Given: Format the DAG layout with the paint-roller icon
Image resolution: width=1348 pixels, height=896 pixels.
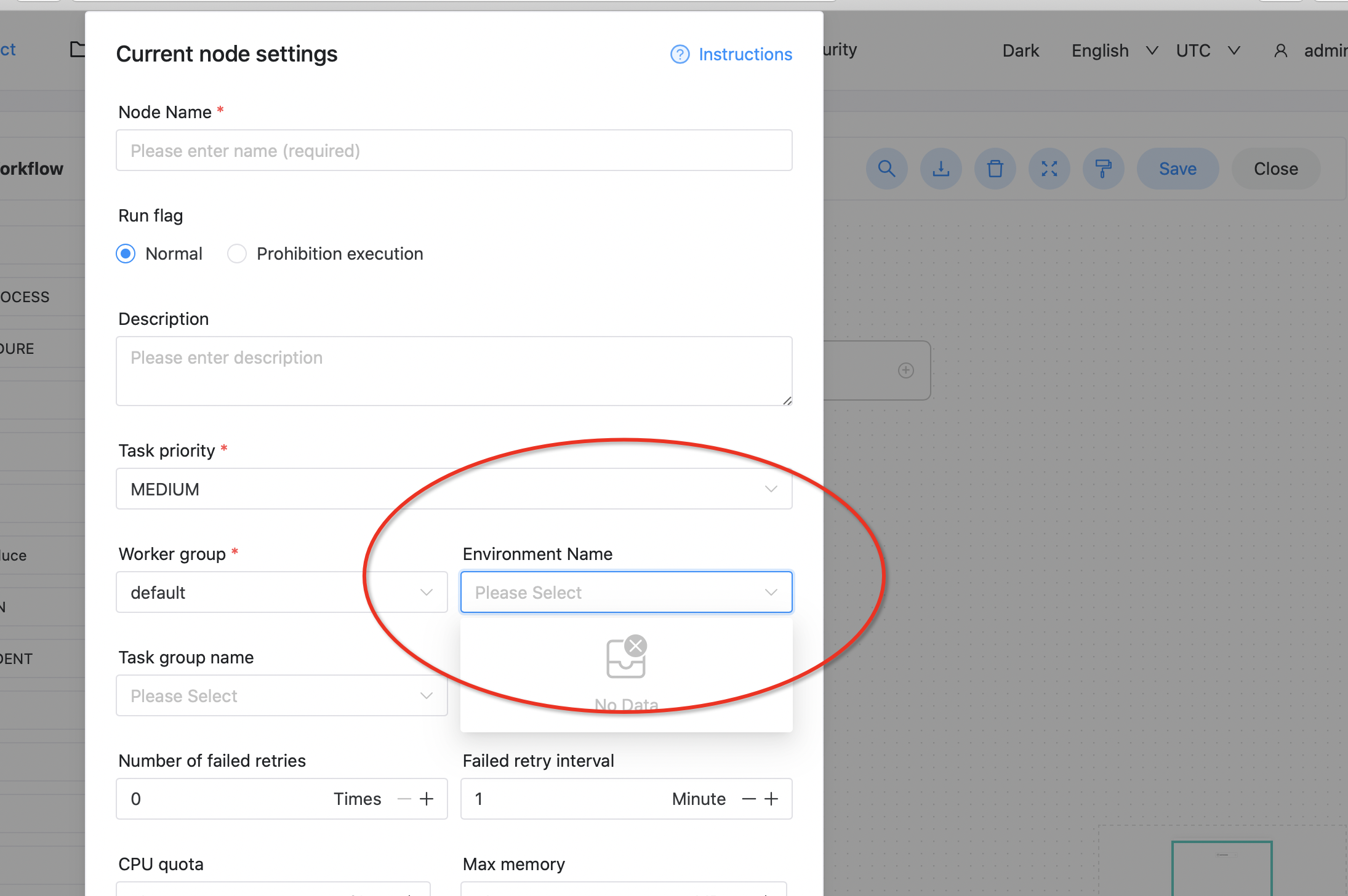Looking at the screenshot, I should coord(1103,168).
